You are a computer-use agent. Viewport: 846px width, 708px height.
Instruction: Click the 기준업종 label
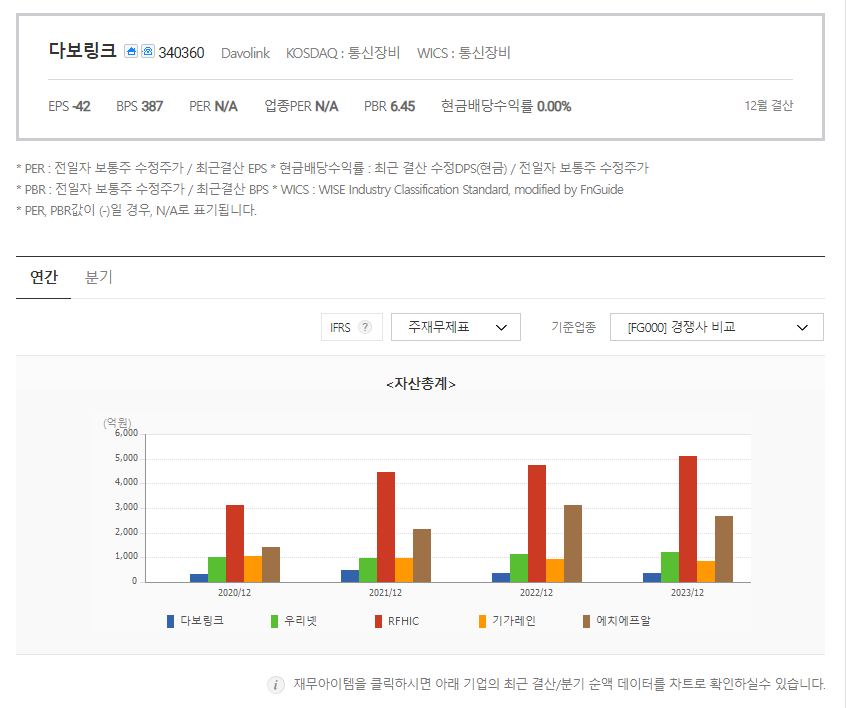point(574,327)
